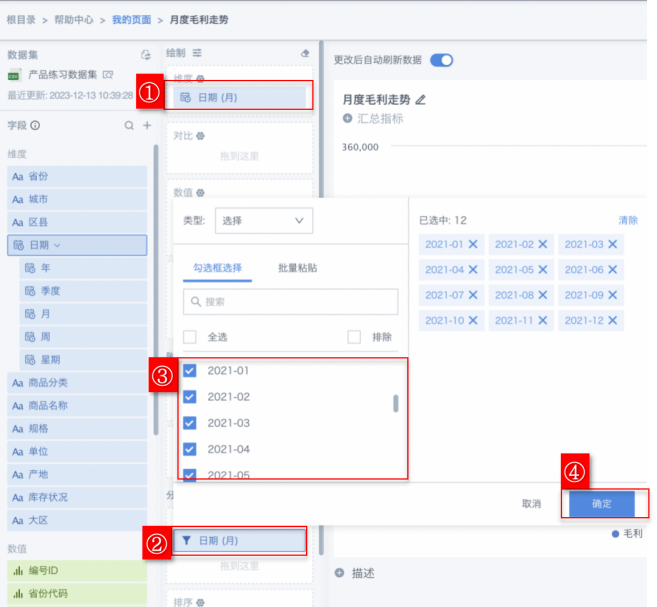The width and height of the screenshot is (657, 607).
Task: Add a new field with plus icon
Action: pos(146,126)
